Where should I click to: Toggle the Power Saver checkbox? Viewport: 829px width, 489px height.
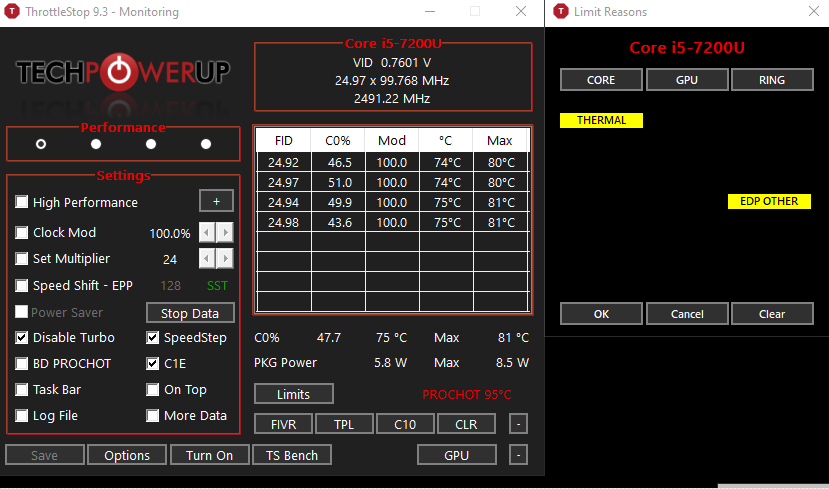(22, 312)
